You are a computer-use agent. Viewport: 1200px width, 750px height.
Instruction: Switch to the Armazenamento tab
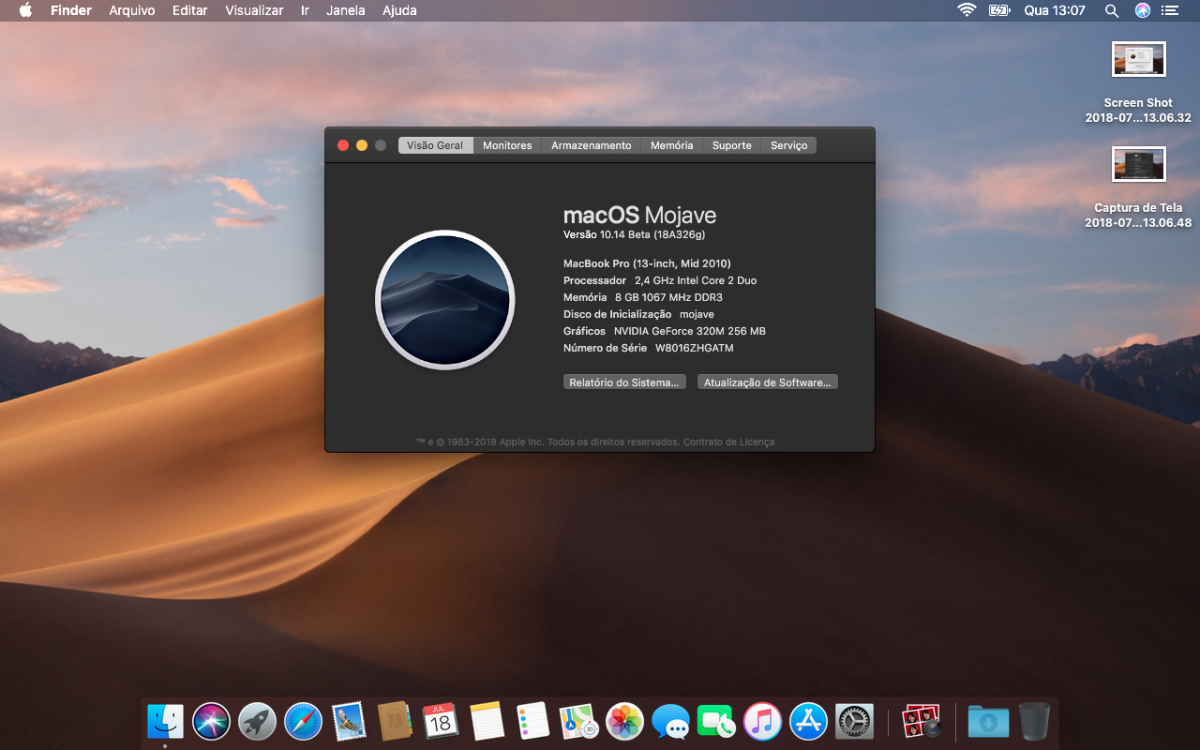591,145
